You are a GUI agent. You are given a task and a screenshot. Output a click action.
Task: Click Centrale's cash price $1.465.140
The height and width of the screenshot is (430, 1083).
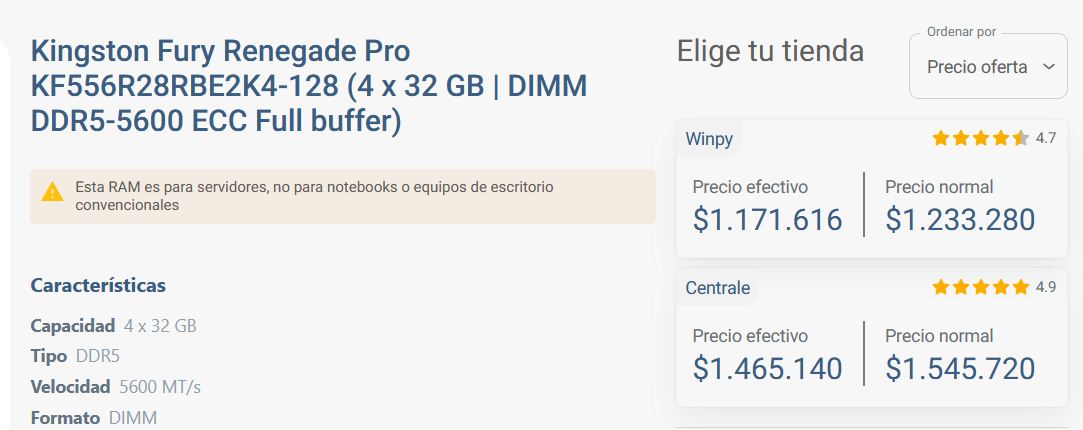(x=767, y=369)
